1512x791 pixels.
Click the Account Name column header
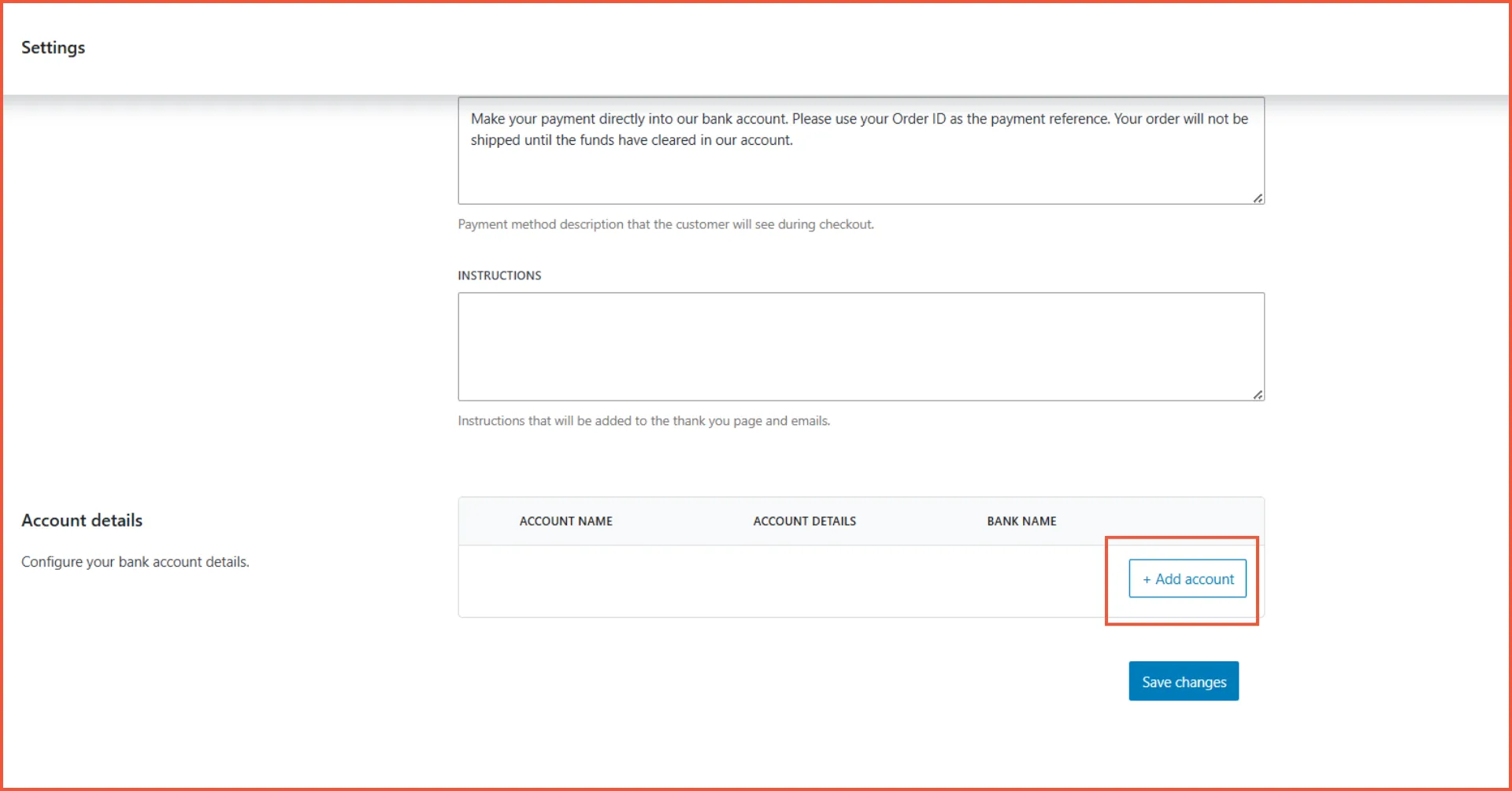coord(566,520)
